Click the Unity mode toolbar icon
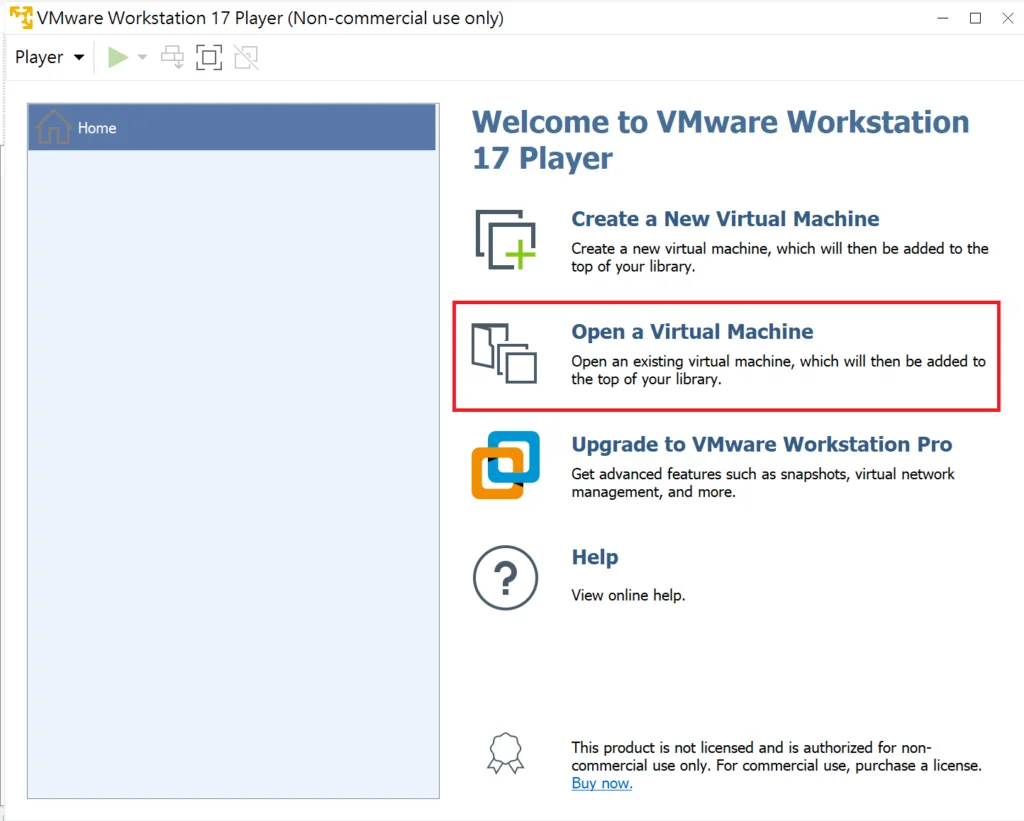1024x821 pixels. (246, 57)
